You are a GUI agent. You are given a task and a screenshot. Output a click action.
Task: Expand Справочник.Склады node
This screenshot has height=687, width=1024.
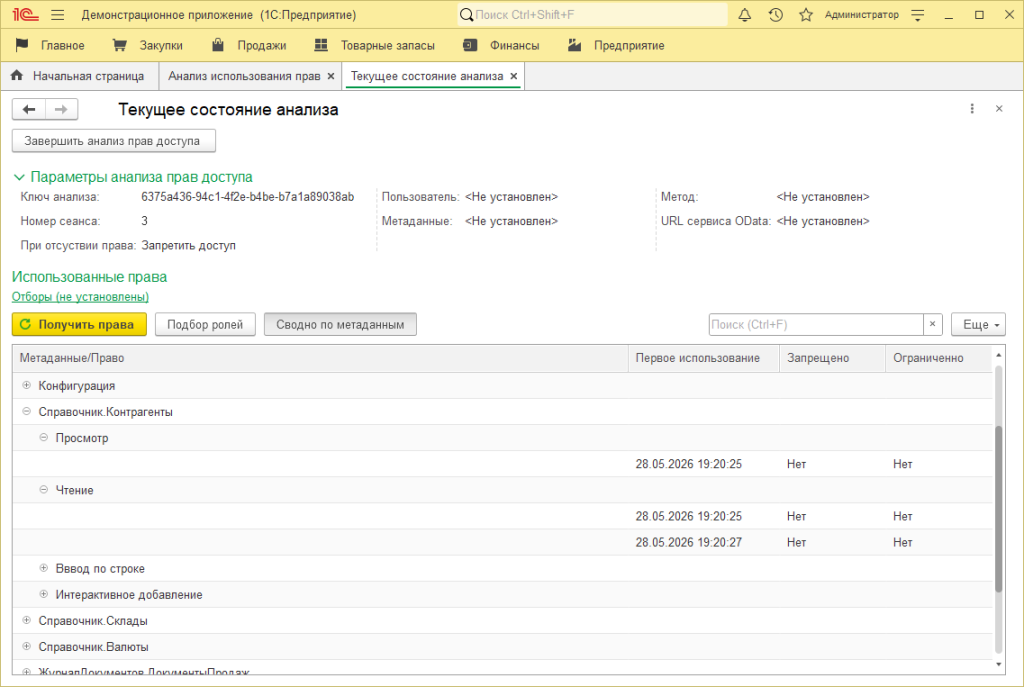point(27,620)
